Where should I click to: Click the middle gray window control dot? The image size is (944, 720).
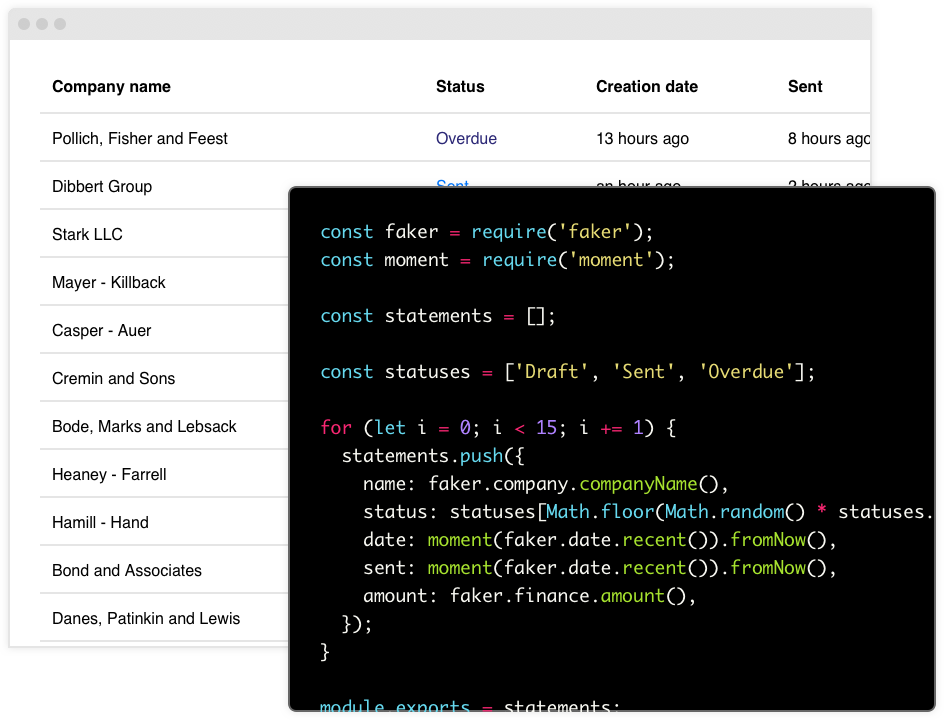pos(42,24)
